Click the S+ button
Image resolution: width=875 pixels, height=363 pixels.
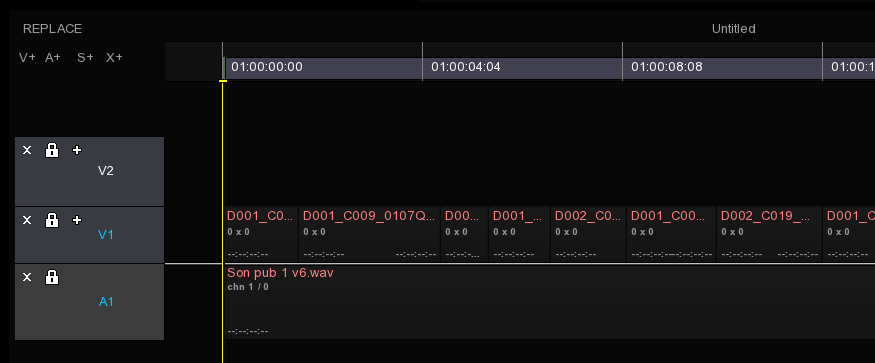(x=85, y=58)
